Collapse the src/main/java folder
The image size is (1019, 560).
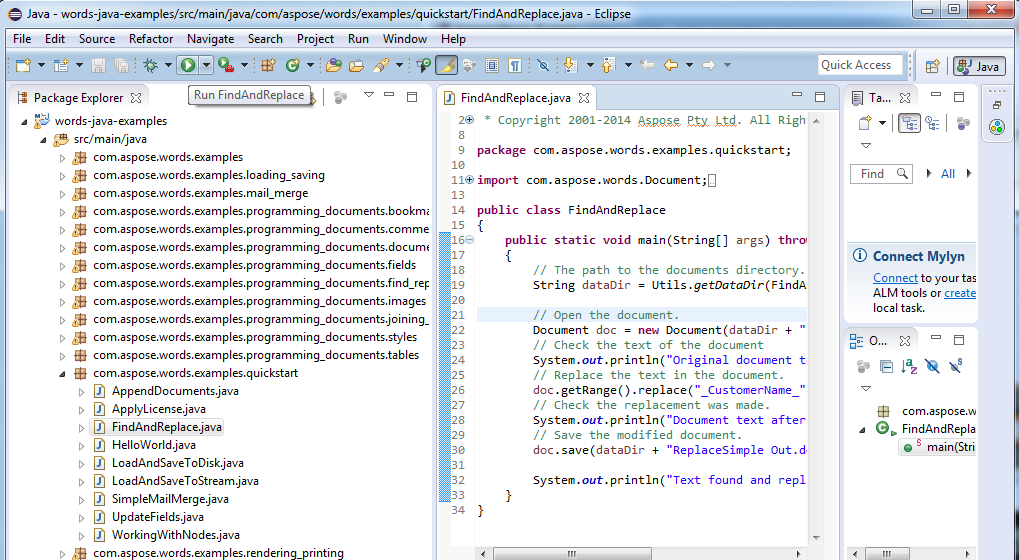(44, 140)
